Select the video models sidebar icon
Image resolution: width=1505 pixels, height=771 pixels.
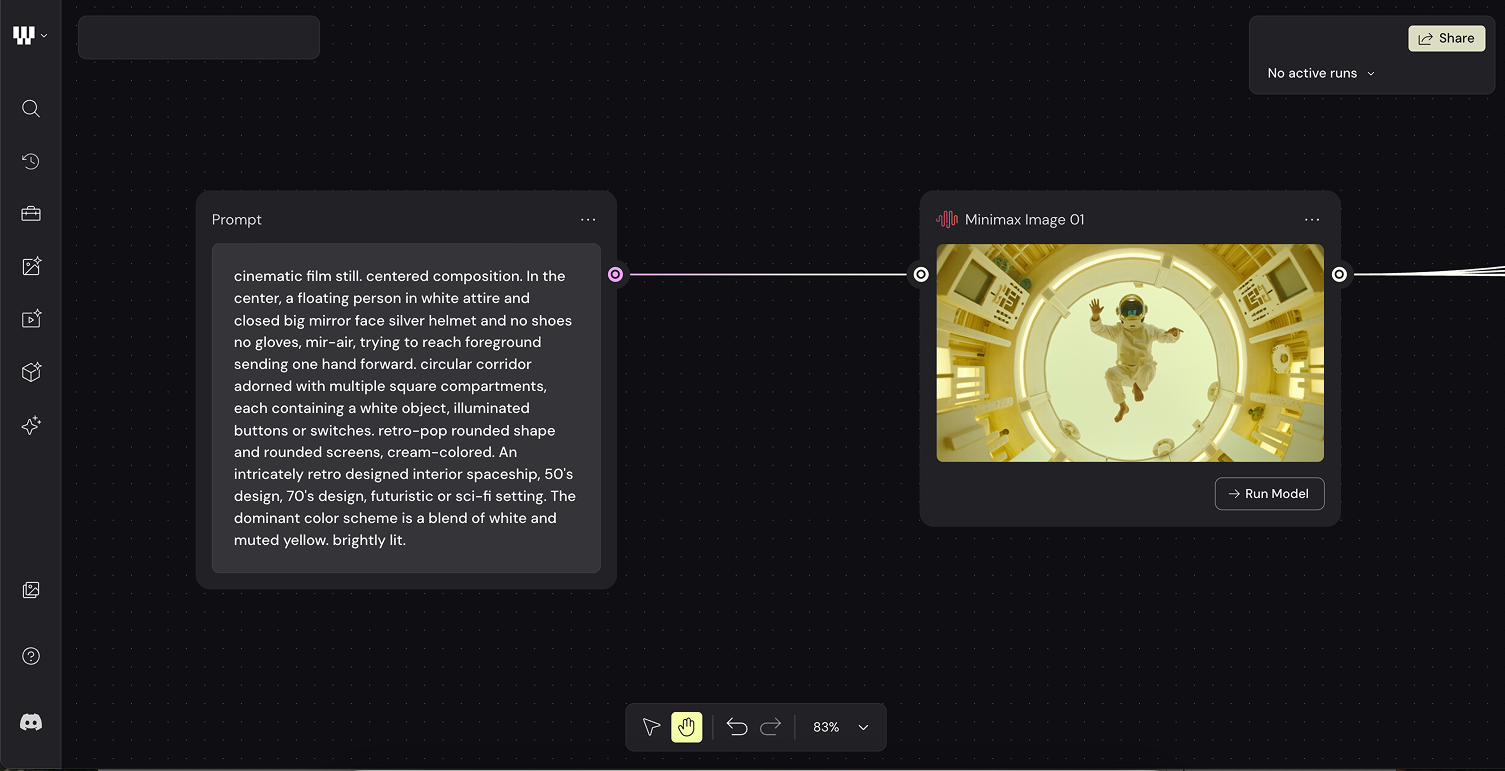31,319
